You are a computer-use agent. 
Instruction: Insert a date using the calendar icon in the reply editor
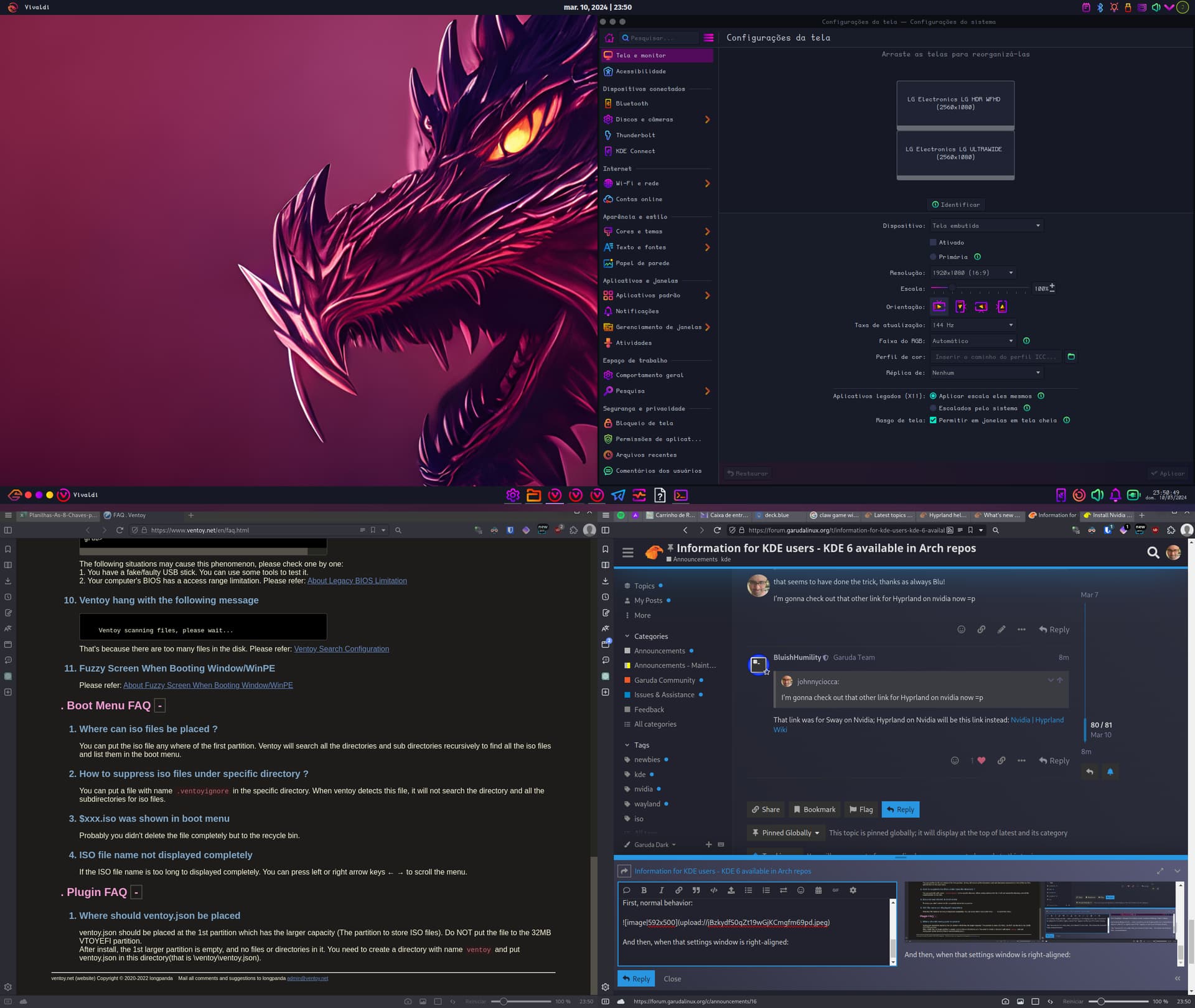click(x=818, y=890)
